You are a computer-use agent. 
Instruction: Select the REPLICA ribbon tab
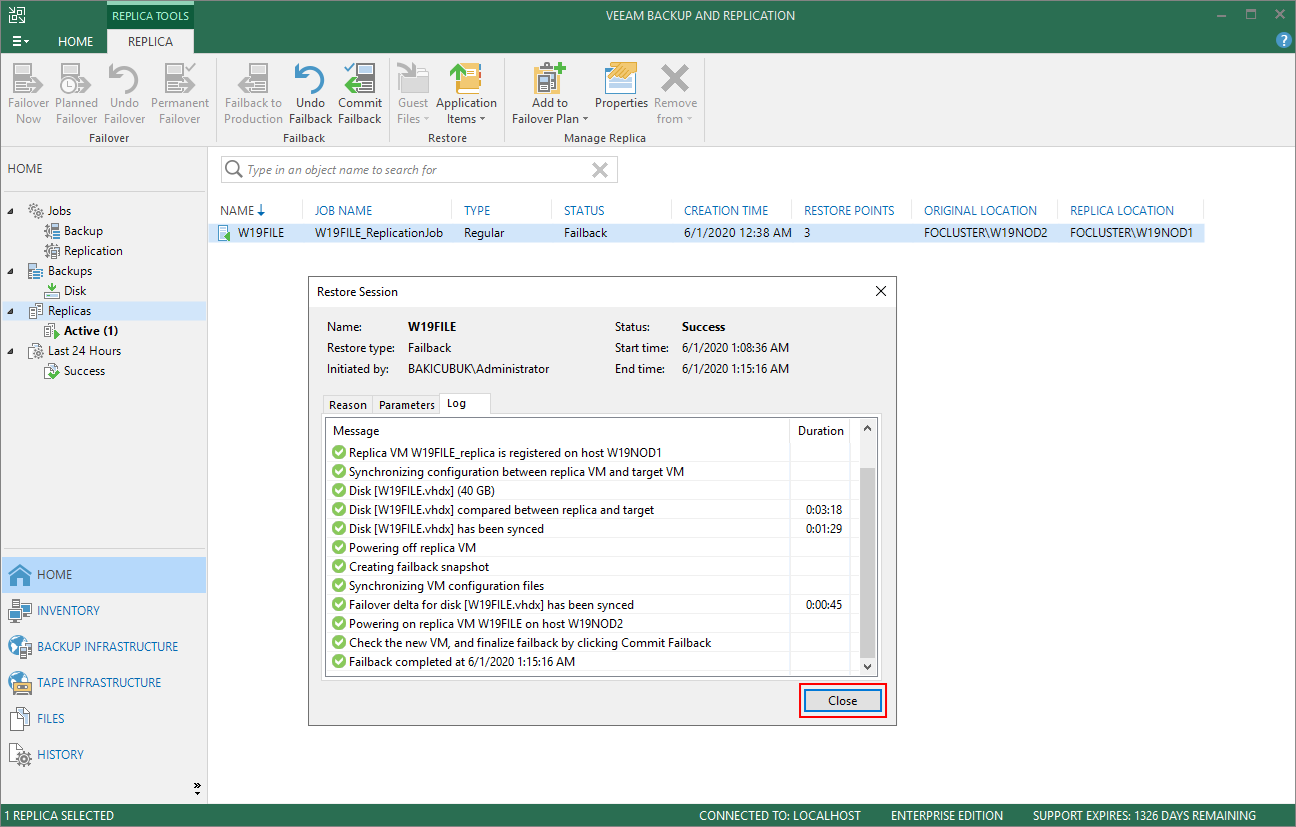click(150, 42)
